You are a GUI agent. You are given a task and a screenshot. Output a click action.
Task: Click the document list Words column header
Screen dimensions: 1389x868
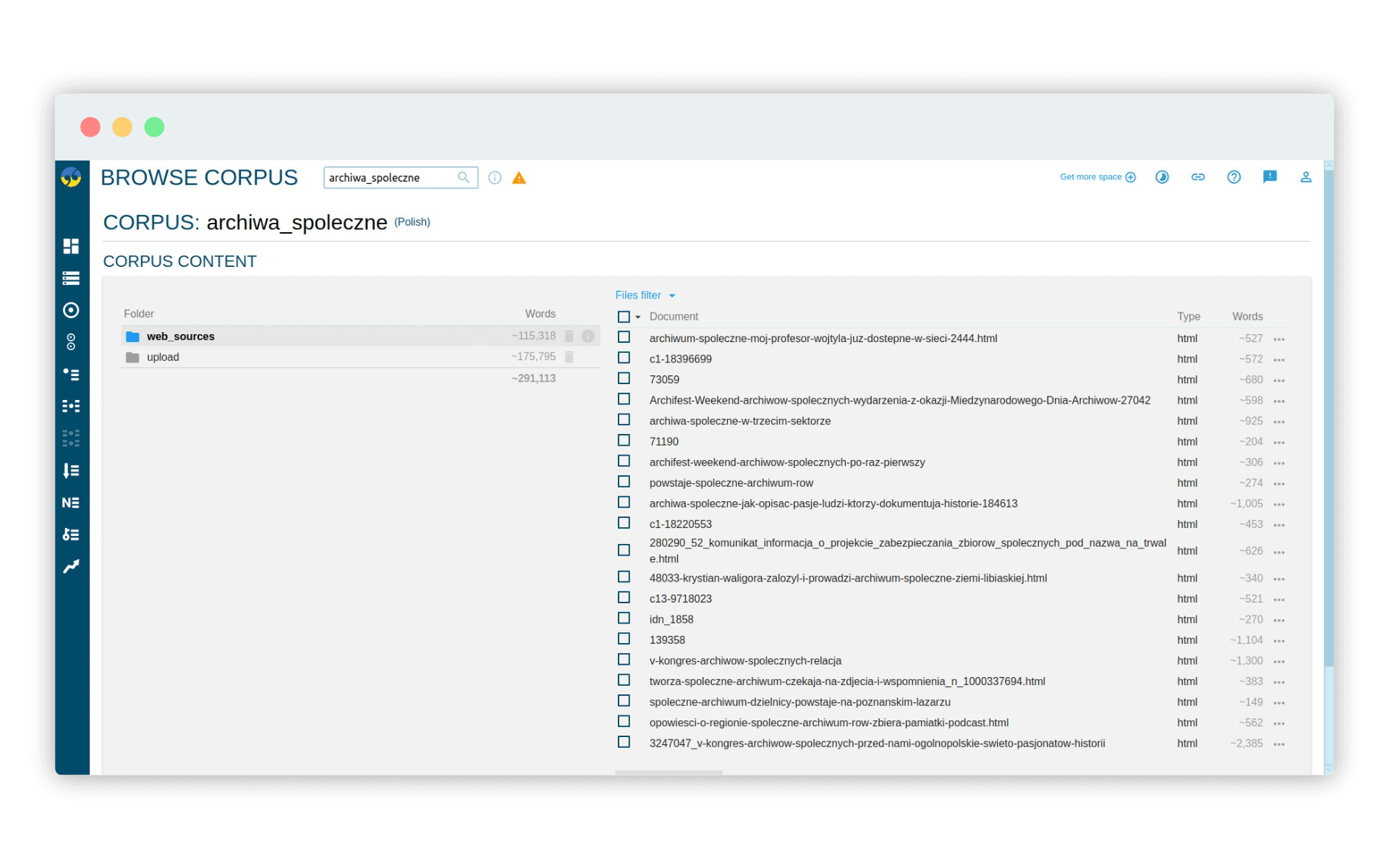coord(1248,317)
